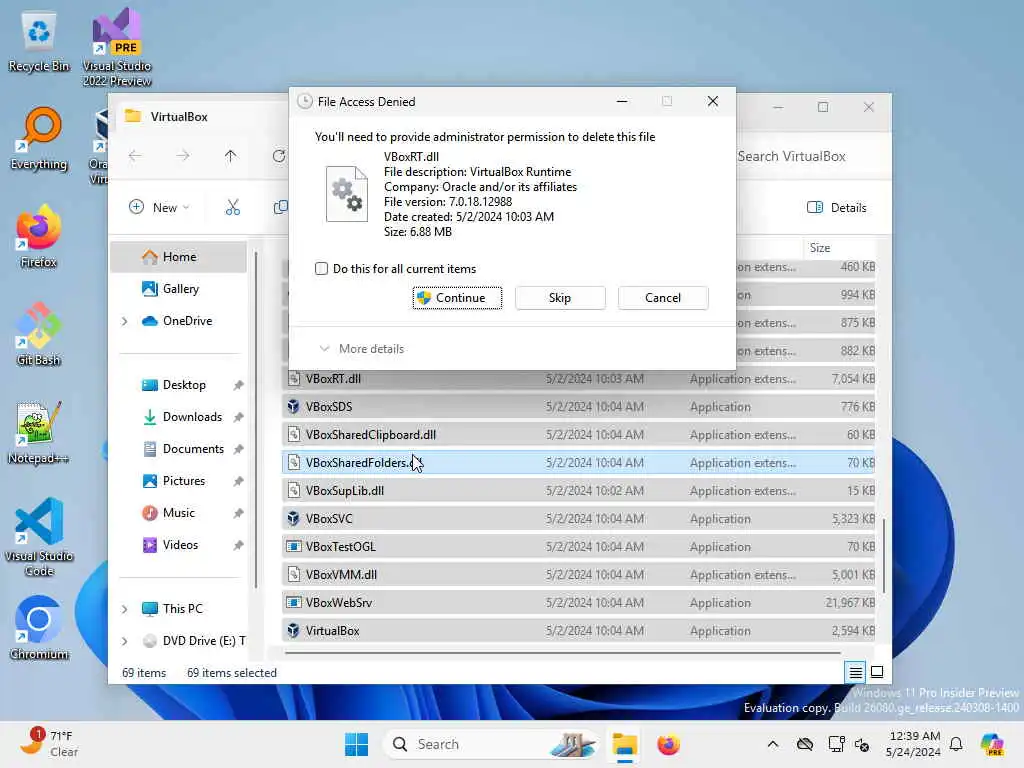Click the Continue button with shield
1024x768 pixels.
coord(457,298)
